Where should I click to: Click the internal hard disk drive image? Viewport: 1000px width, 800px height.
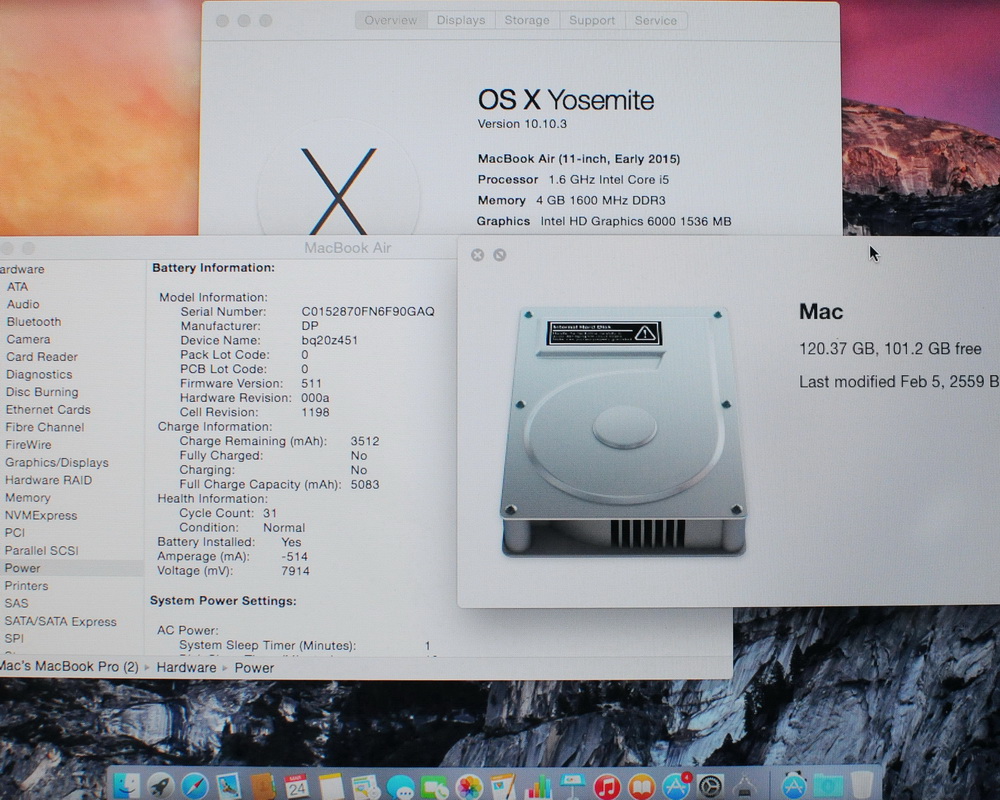pos(623,432)
